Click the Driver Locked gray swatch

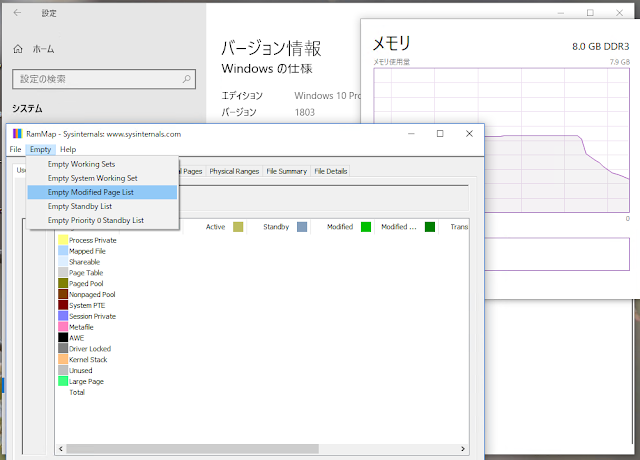[x=63, y=349]
